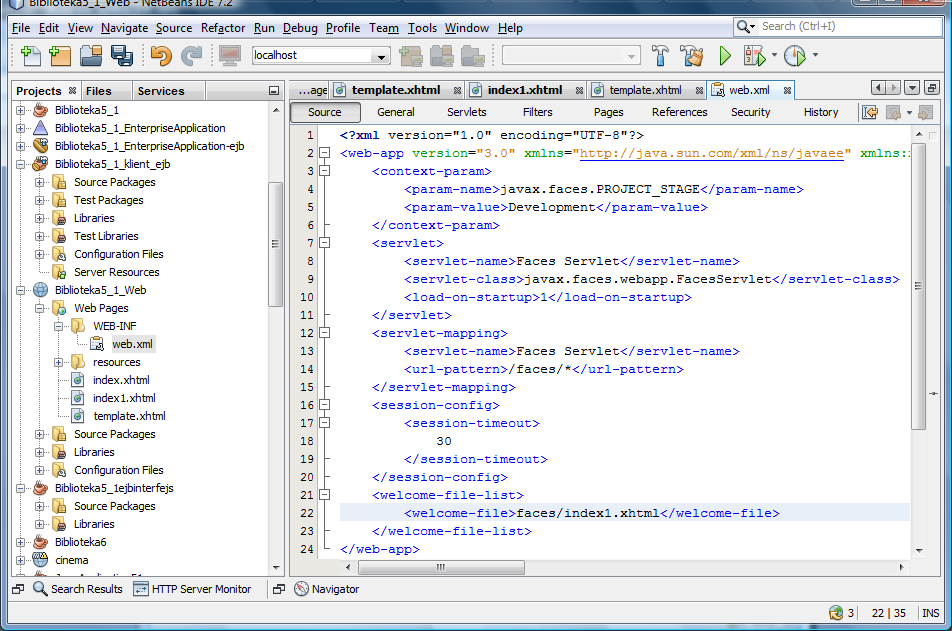Switch to the index1.xhtml editor tab

[525, 90]
